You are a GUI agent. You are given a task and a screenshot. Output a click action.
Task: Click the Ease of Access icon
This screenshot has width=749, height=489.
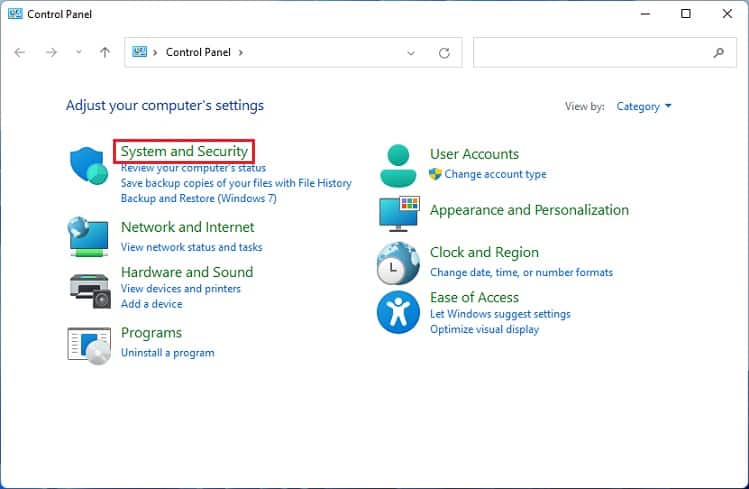point(398,312)
